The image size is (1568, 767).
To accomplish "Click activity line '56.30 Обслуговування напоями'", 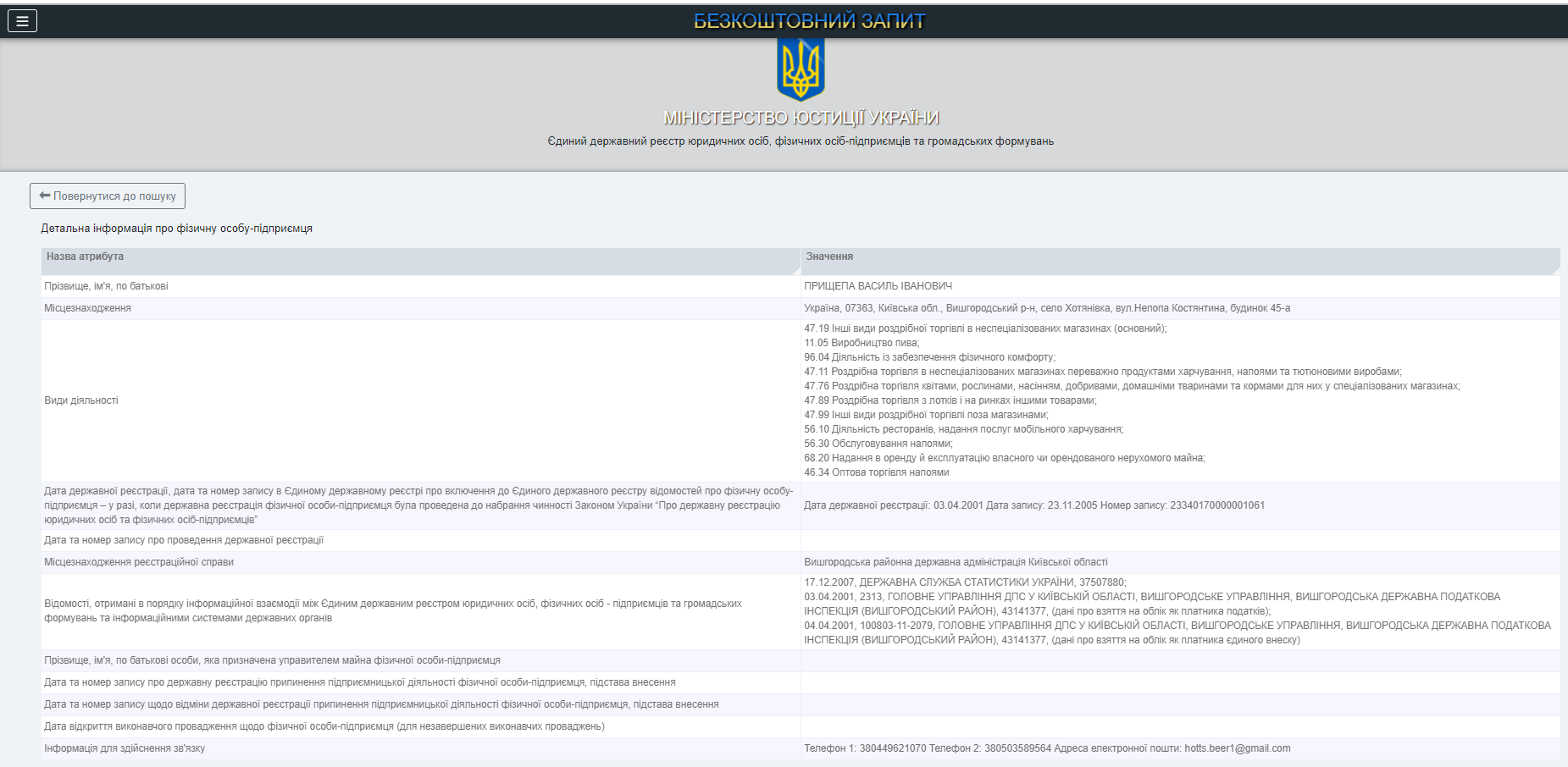I will (878, 444).
